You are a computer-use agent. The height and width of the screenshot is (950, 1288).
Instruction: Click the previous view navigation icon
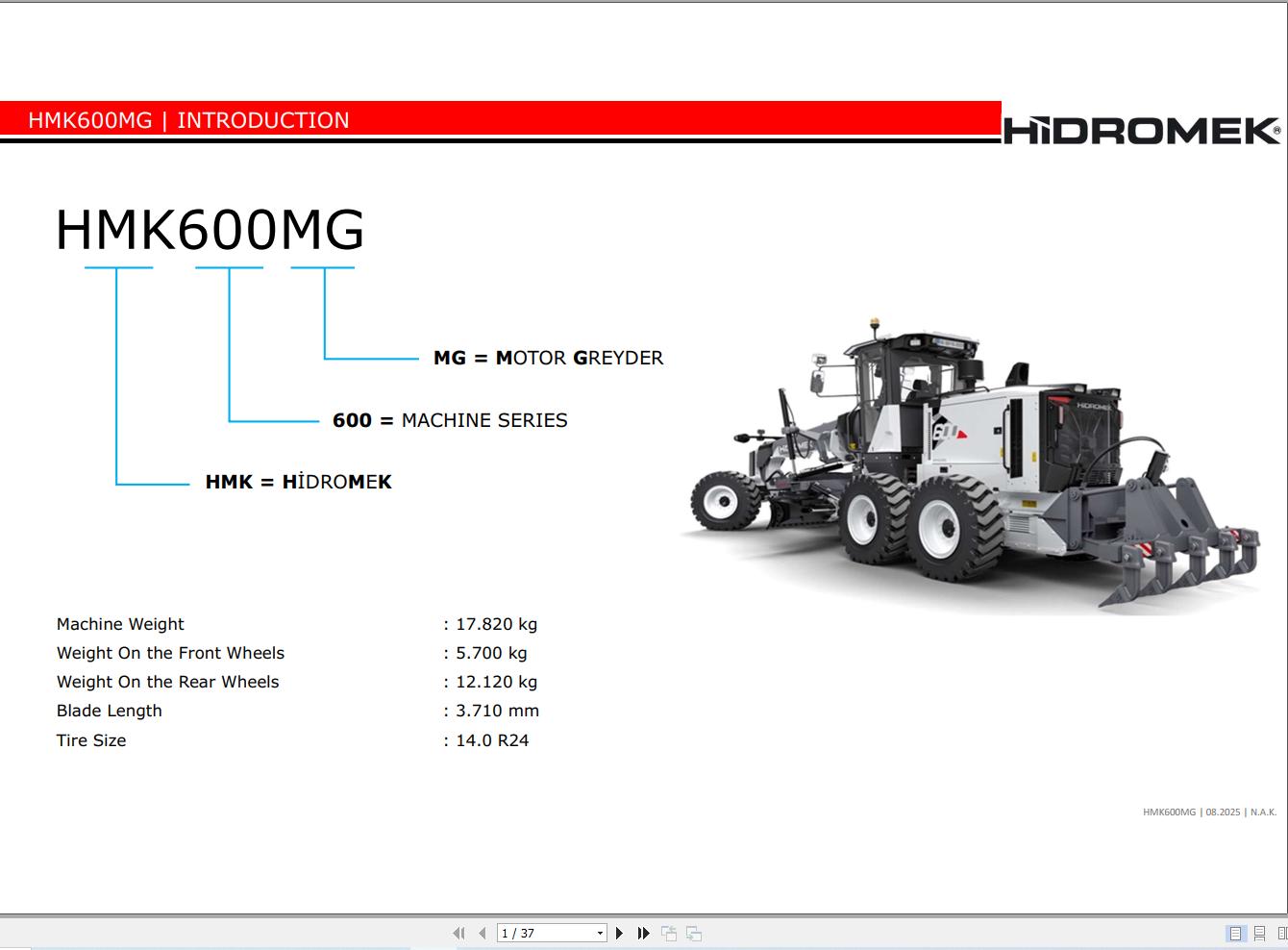tap(669, 933)
